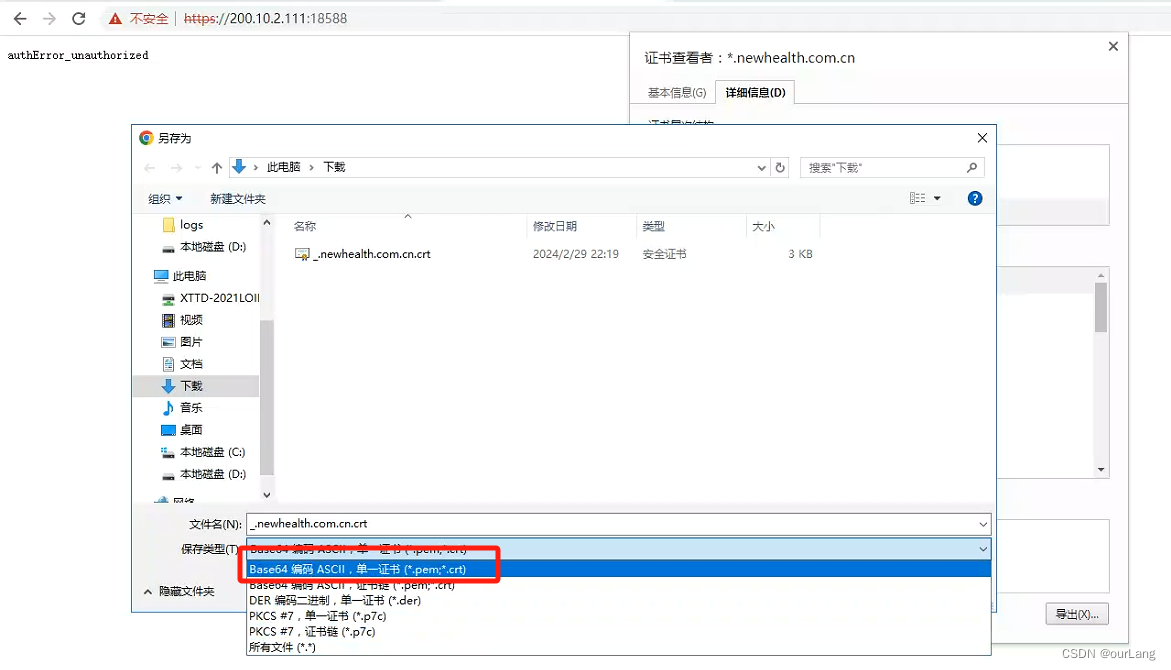Select the browser address bar URL
This screenshot has height=670, width=1171.
pos(265,19)
